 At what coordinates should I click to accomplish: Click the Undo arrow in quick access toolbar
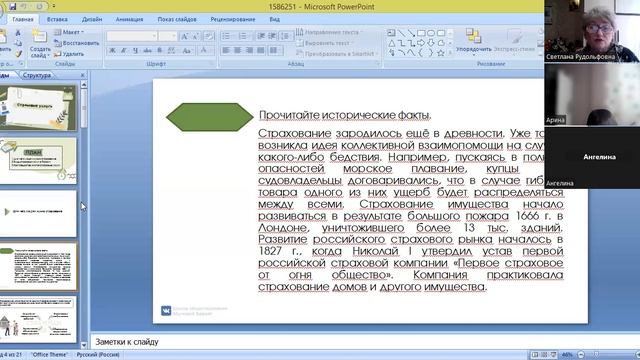tap(24, 7)
